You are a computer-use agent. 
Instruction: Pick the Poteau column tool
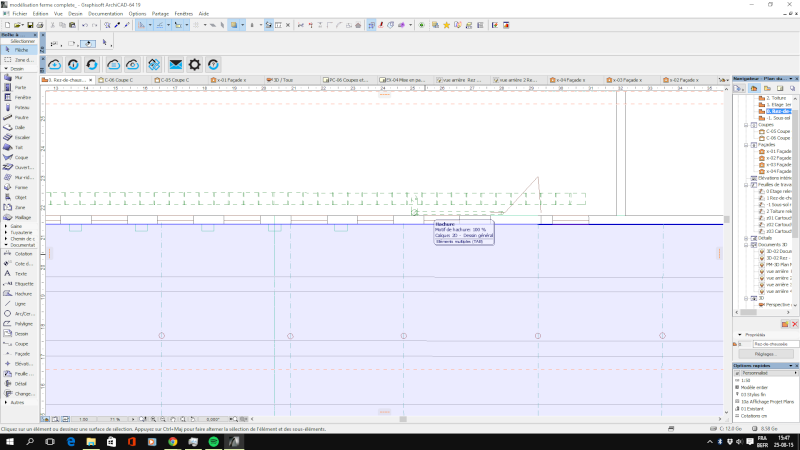19,108
